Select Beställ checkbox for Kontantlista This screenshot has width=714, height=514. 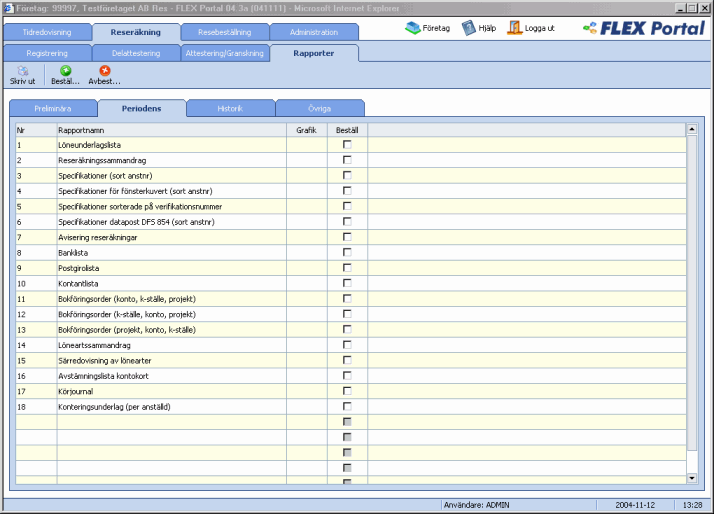coord(347,284)
